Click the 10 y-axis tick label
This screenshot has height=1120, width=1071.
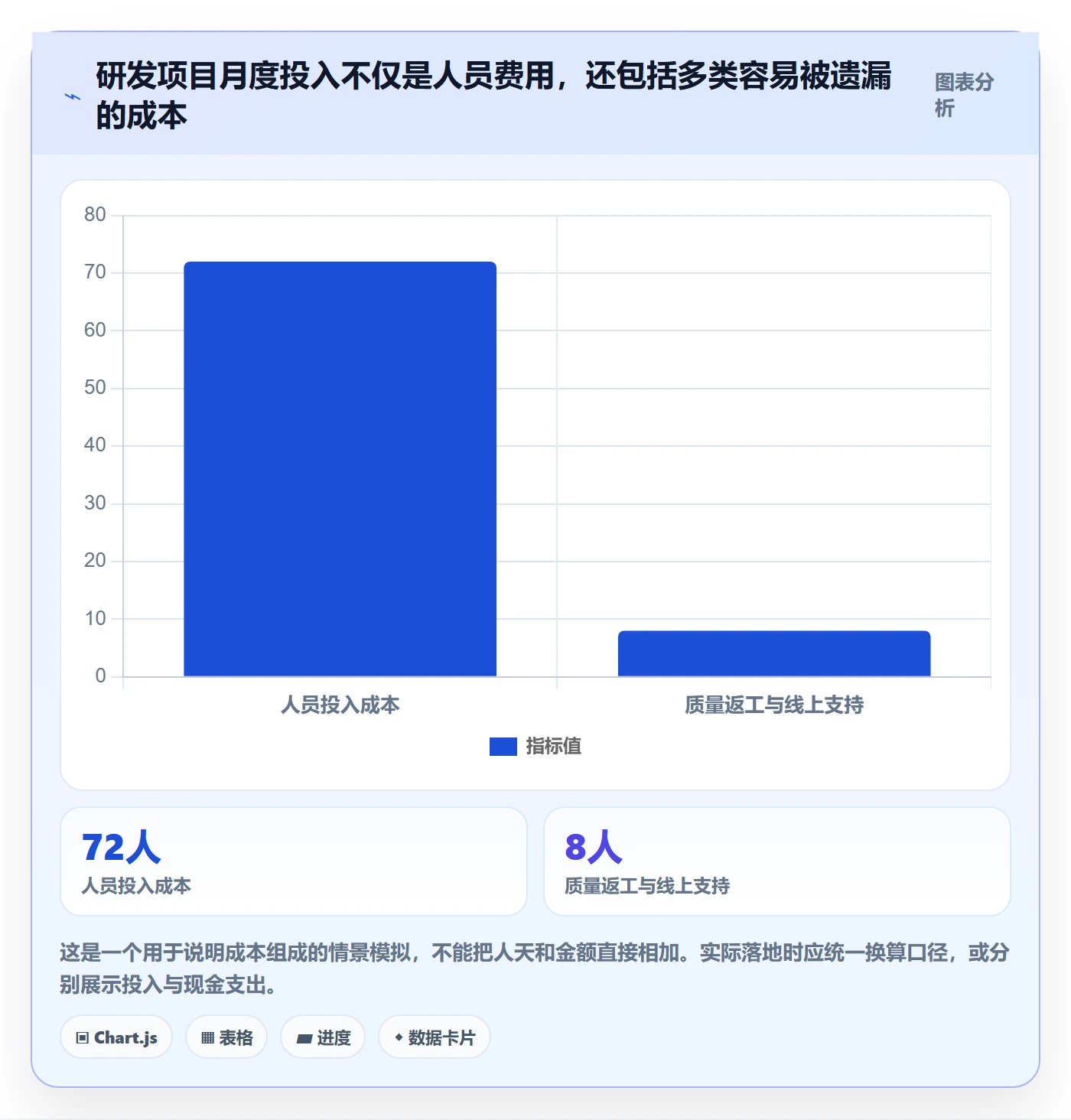[x=96, y=619]
